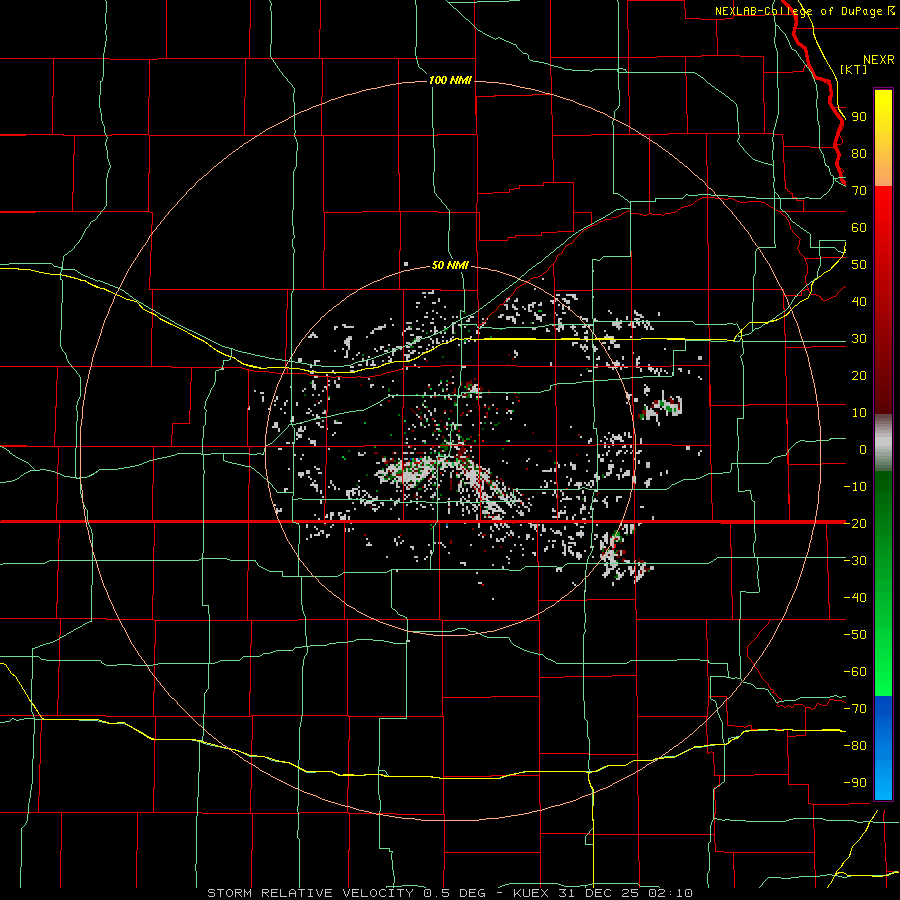Click the -40 value on the velocity scale
This screenshot has height=900, width=900.
pyautogui.click(x=855, y=598)
